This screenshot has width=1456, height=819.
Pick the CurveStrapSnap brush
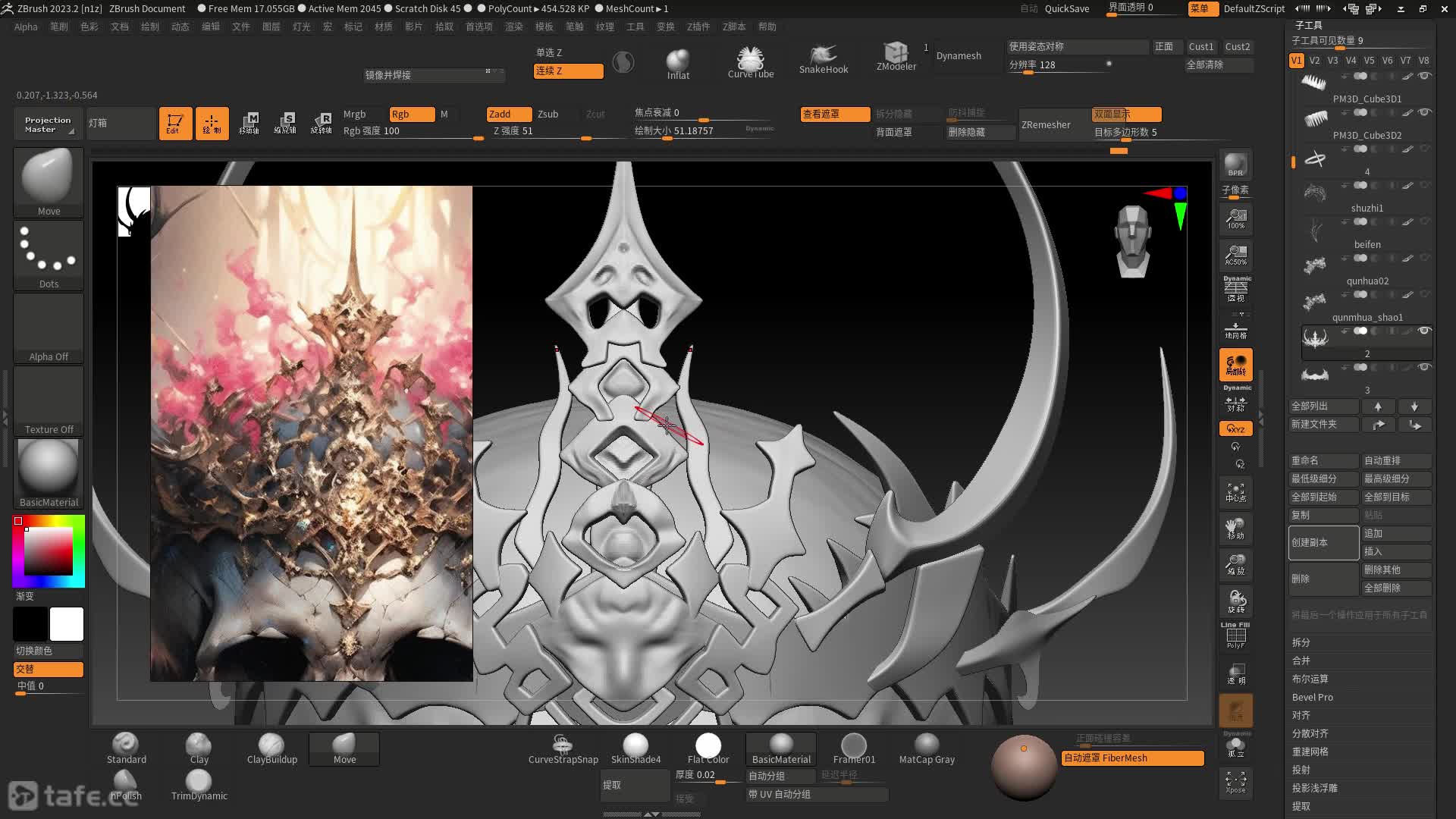[563, 748]
